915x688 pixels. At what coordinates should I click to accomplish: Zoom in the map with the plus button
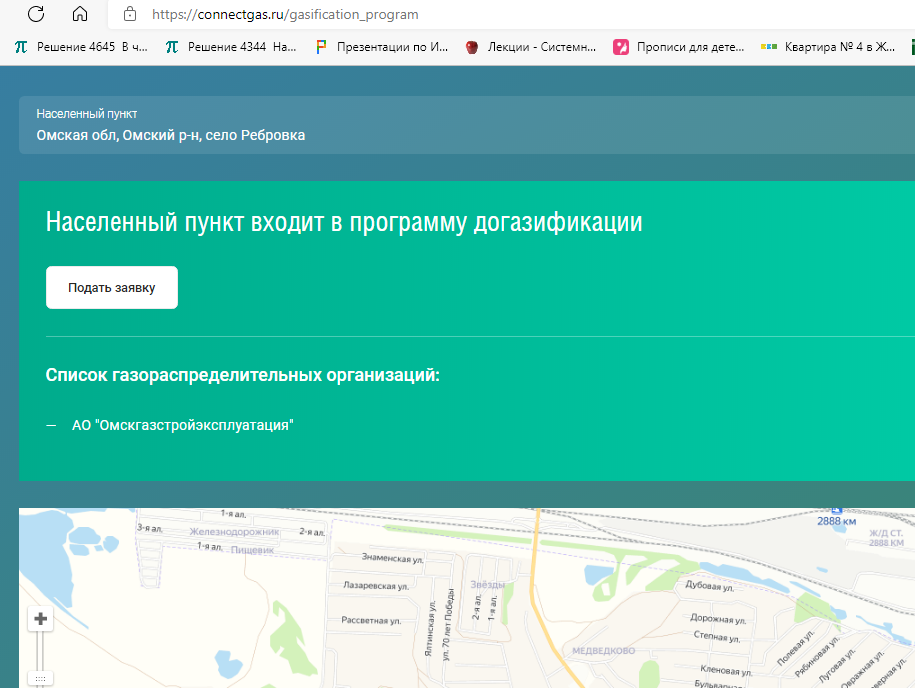[41, 619]
